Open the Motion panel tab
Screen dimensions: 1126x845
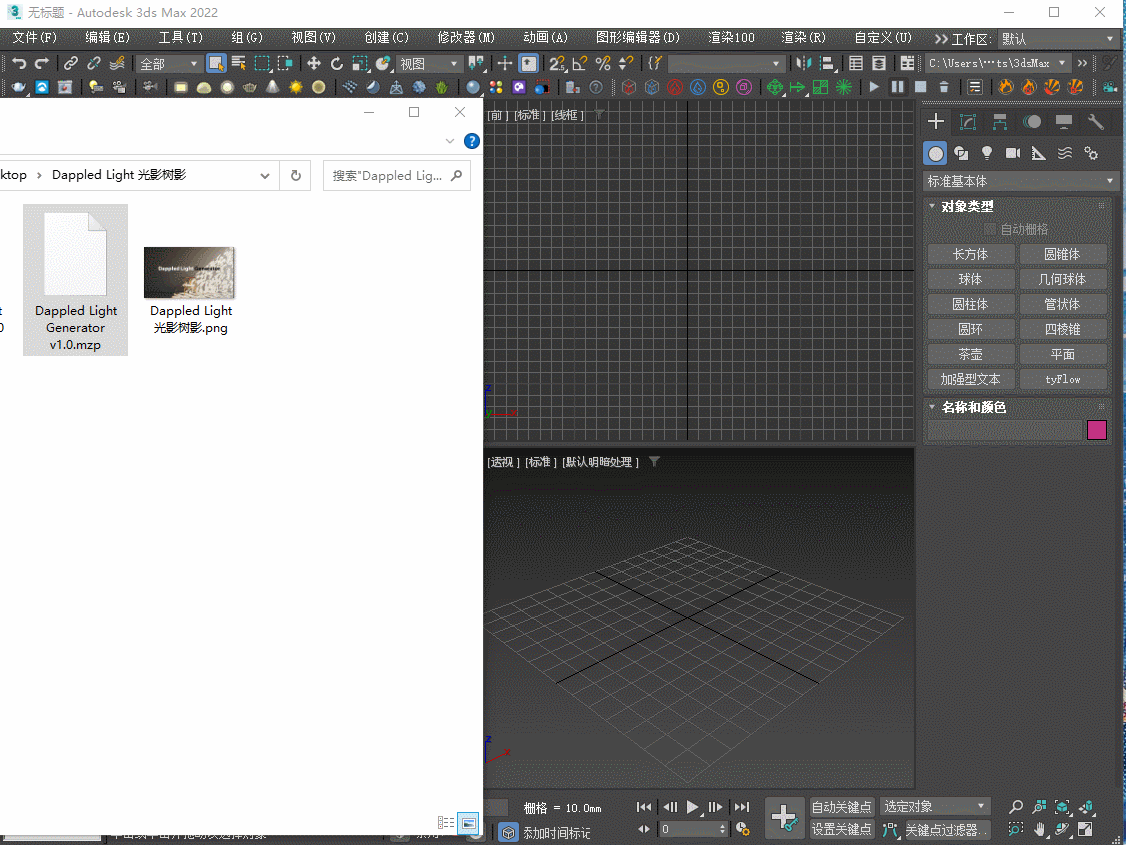(x=1032, y=121)
